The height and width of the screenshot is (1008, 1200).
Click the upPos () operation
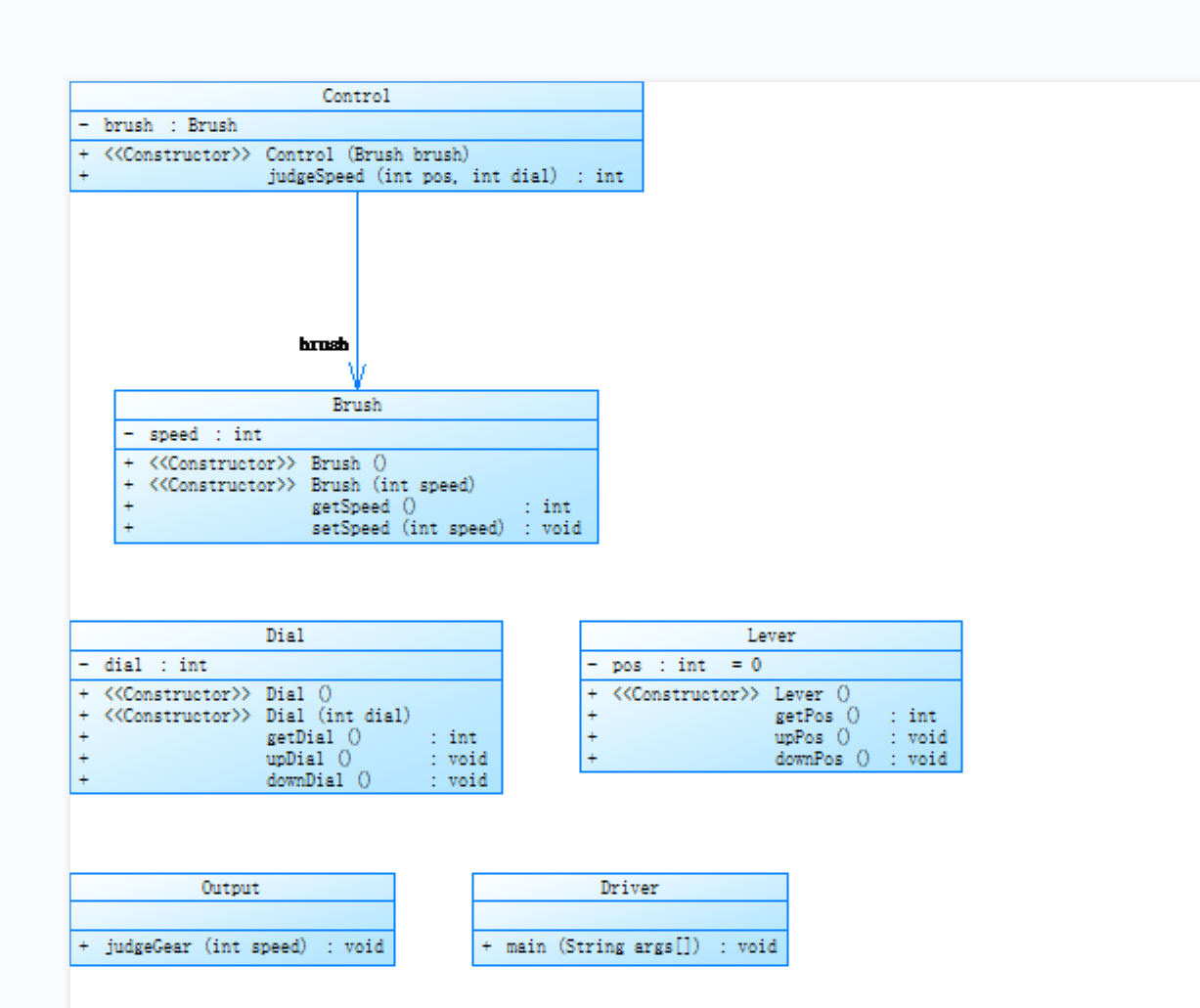[x=768, y=737]
